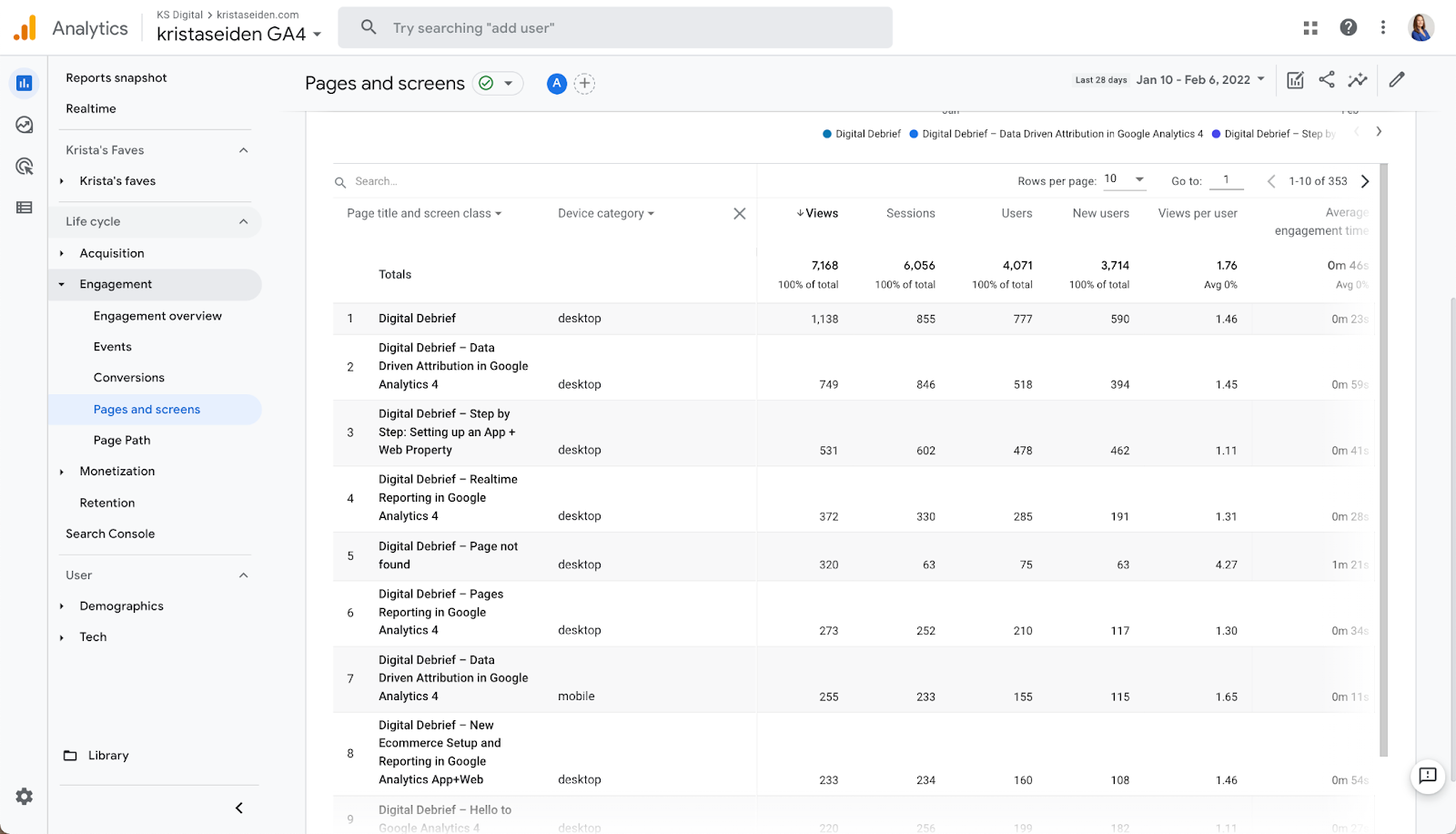Toggle the Digital Debrief chart legend series
Viewport: 1456px width, 834px height.
[861, 134]
